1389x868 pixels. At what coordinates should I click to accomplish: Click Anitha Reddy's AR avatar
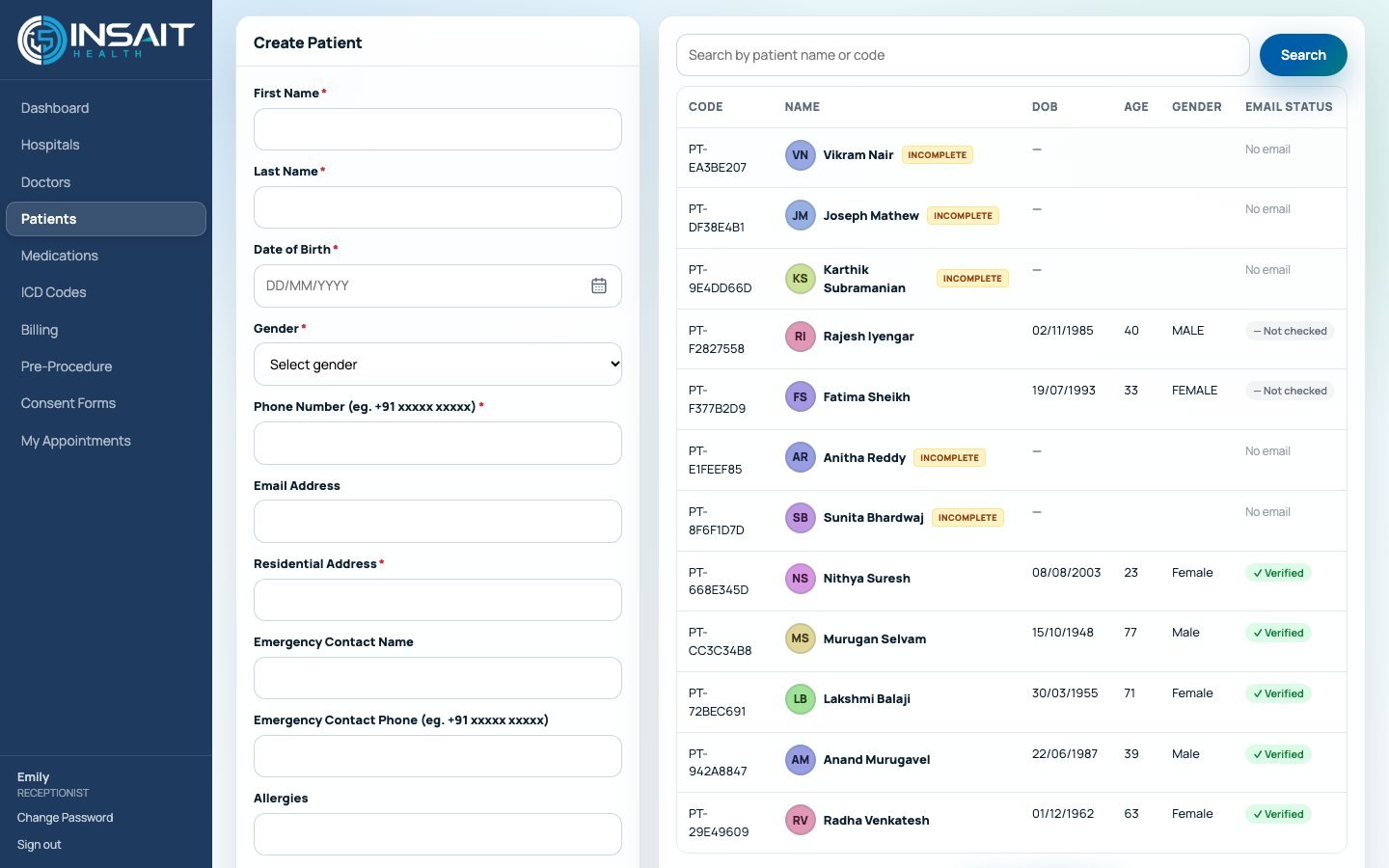pos(800,458)
